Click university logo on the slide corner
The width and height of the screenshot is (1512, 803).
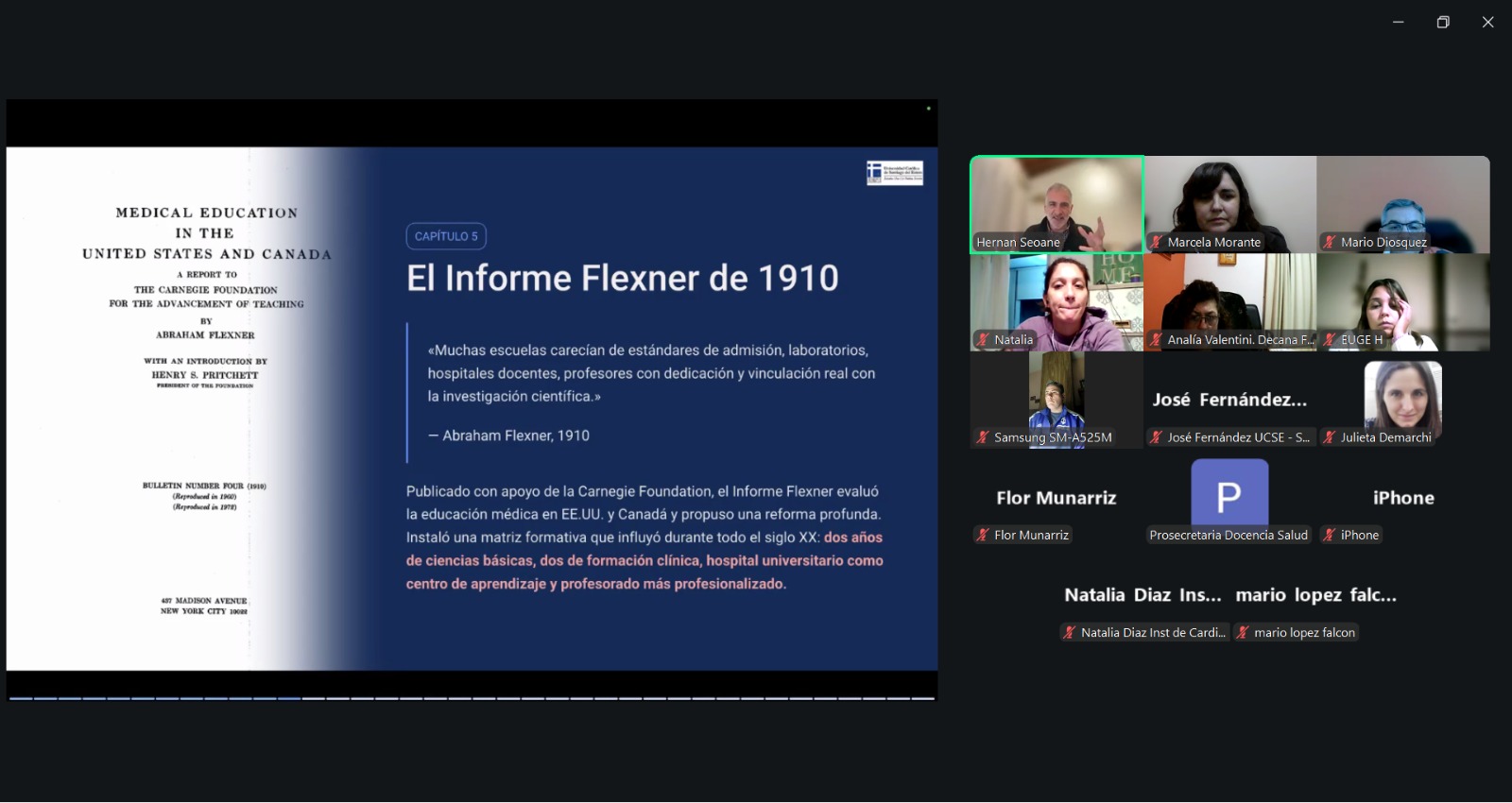pyautogui.click(x=895, y=172)
